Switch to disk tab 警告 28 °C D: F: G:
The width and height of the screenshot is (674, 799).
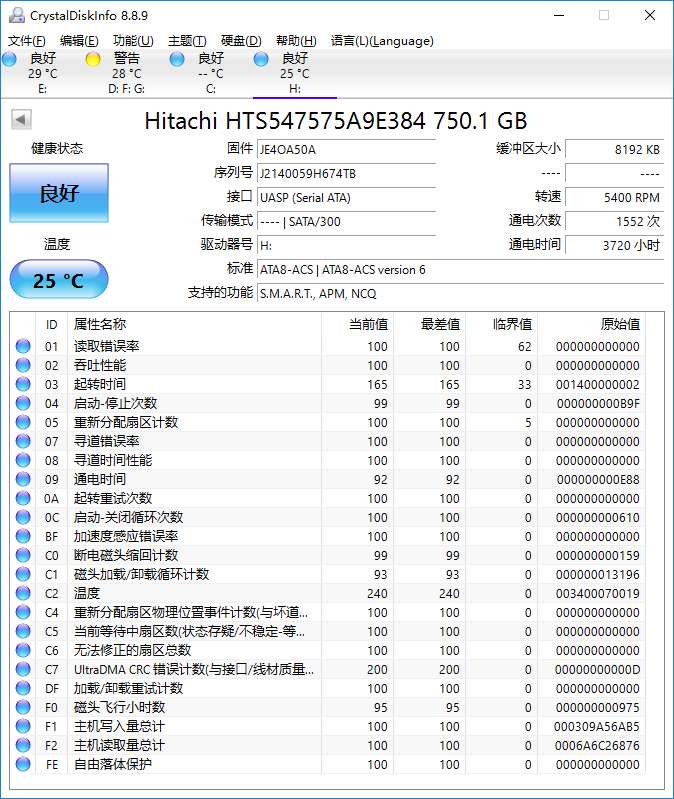tap(126, 73)
